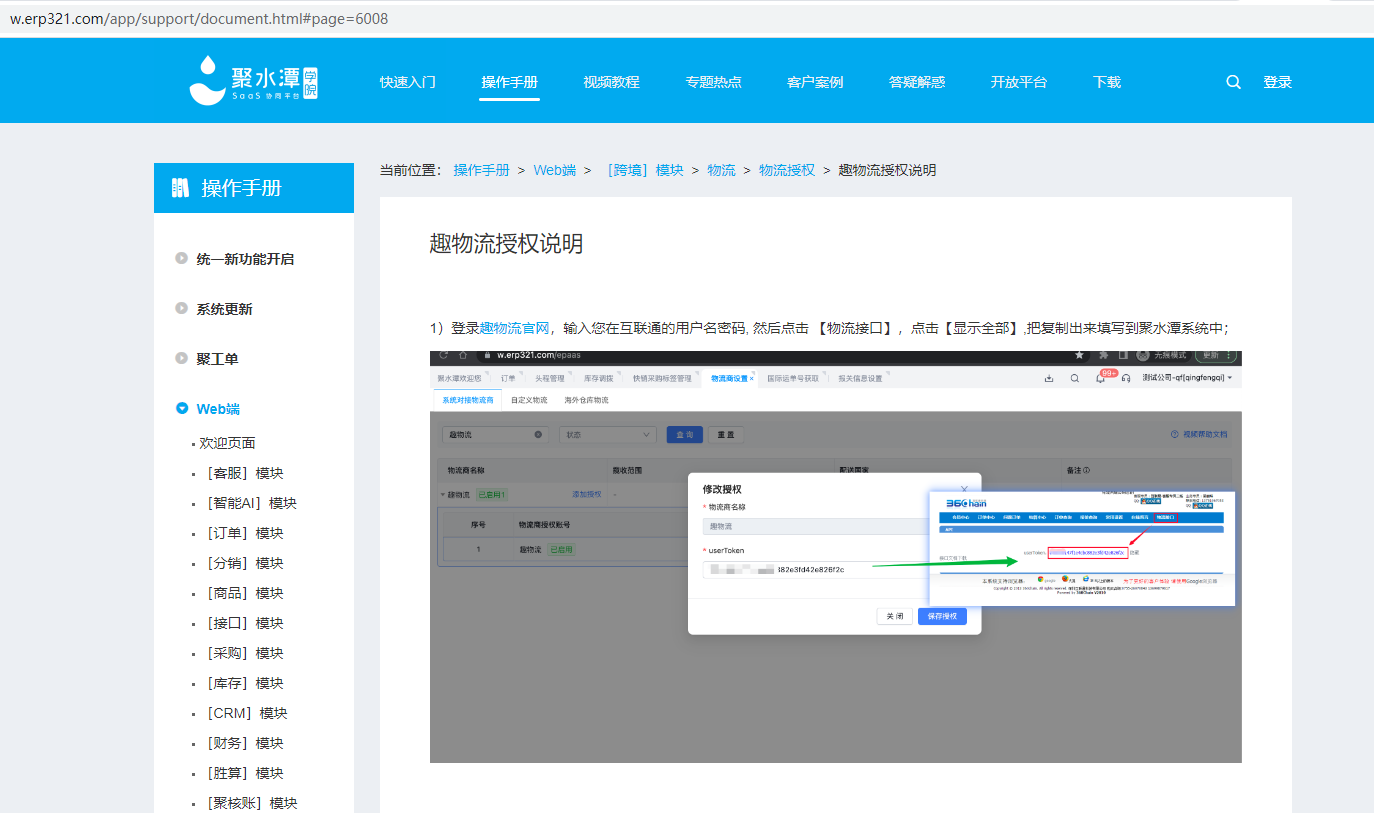Go to 专题热点 in top navigation
This screenshot has width=1374, height=813.
[713, 82]
